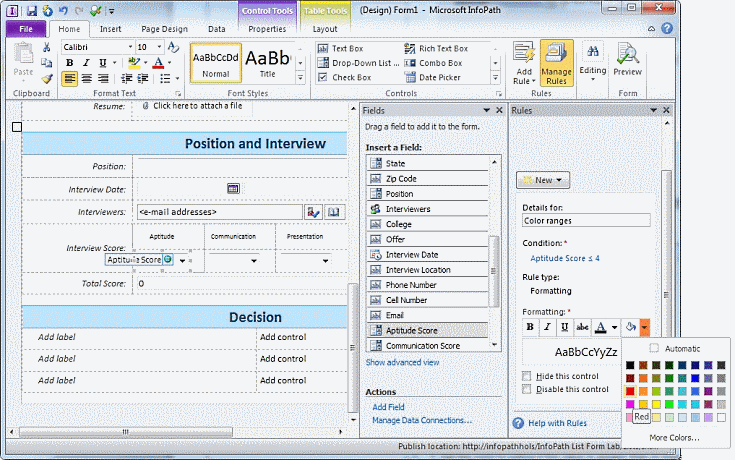The height and width of the screenshot is (460, 735).
Task: Insert a Combo Box control
Action: pyautogui.click(x=433, y=63)
